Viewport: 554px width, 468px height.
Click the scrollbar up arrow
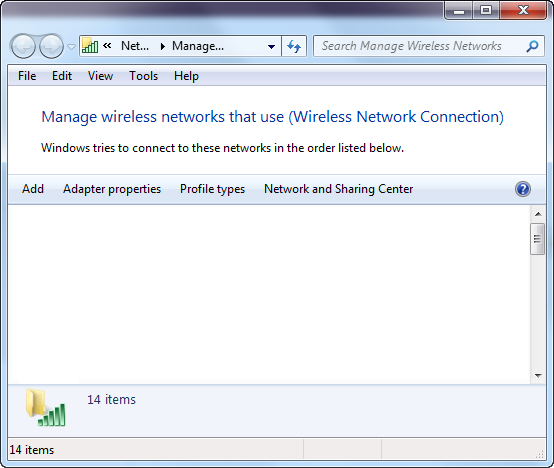click(538, 214)
